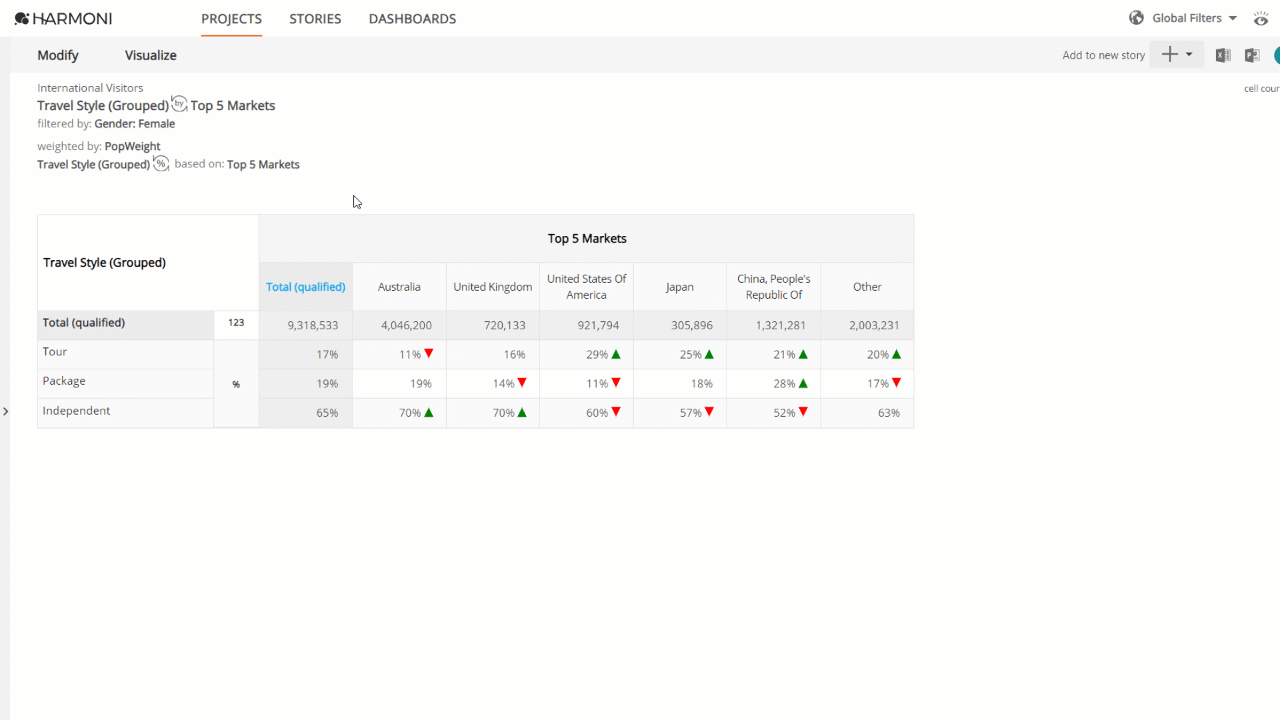The width and height of the screenshot is (1280, 720).
Task: Click the percentage swap icon in the subtitle
Action: (x=161, y=163)
